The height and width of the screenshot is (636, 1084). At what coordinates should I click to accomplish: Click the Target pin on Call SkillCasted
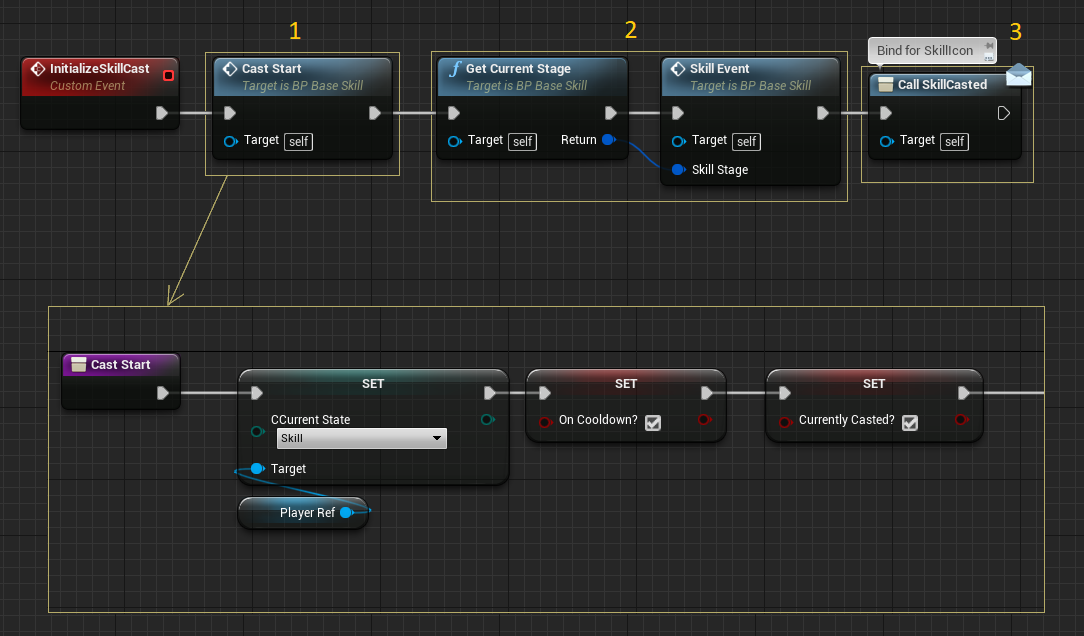pos(887,141)
